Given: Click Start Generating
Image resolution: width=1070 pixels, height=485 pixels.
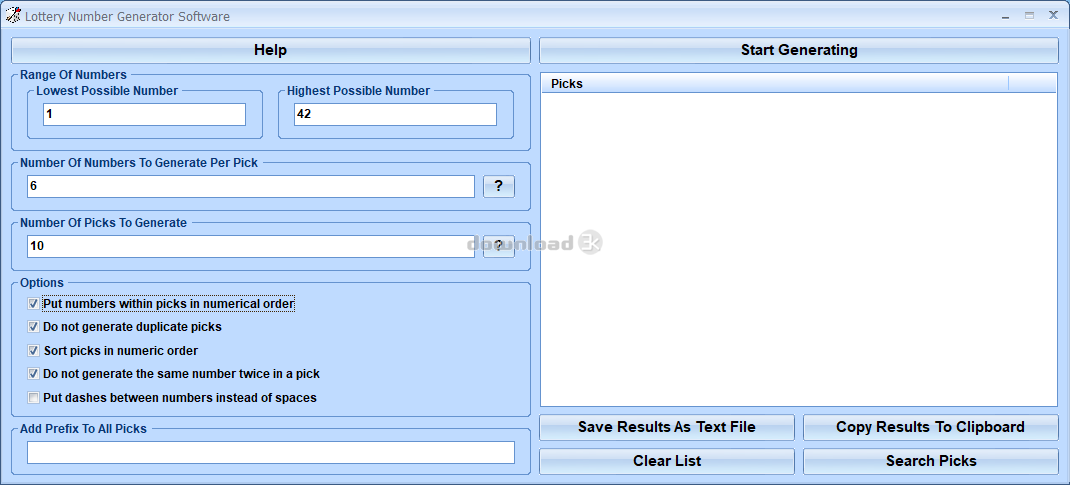Looking at the screenshot, I should pos(799,50).
